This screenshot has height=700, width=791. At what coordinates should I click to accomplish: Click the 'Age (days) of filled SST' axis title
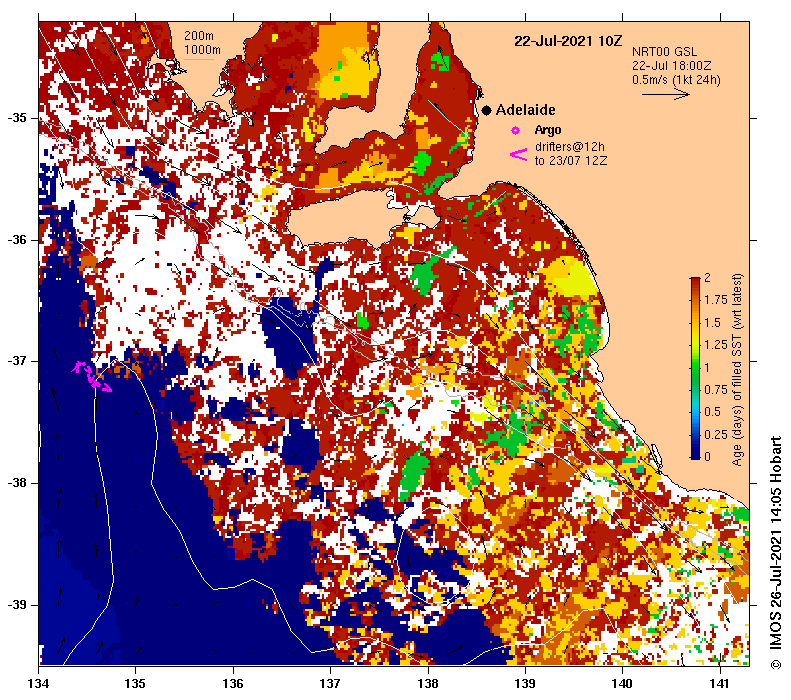click(737, 370)
